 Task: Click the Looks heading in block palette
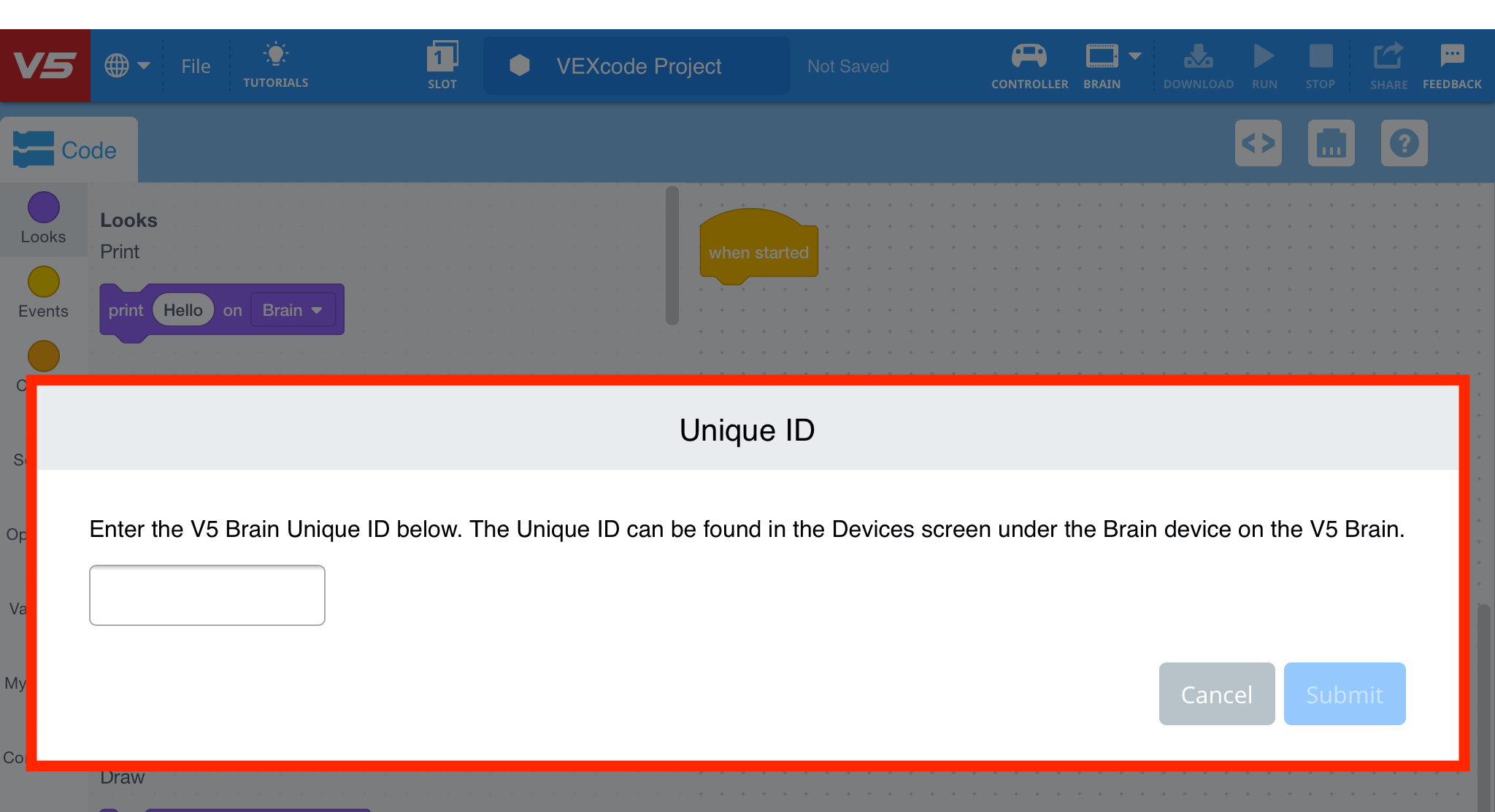[x=128, y=220]
